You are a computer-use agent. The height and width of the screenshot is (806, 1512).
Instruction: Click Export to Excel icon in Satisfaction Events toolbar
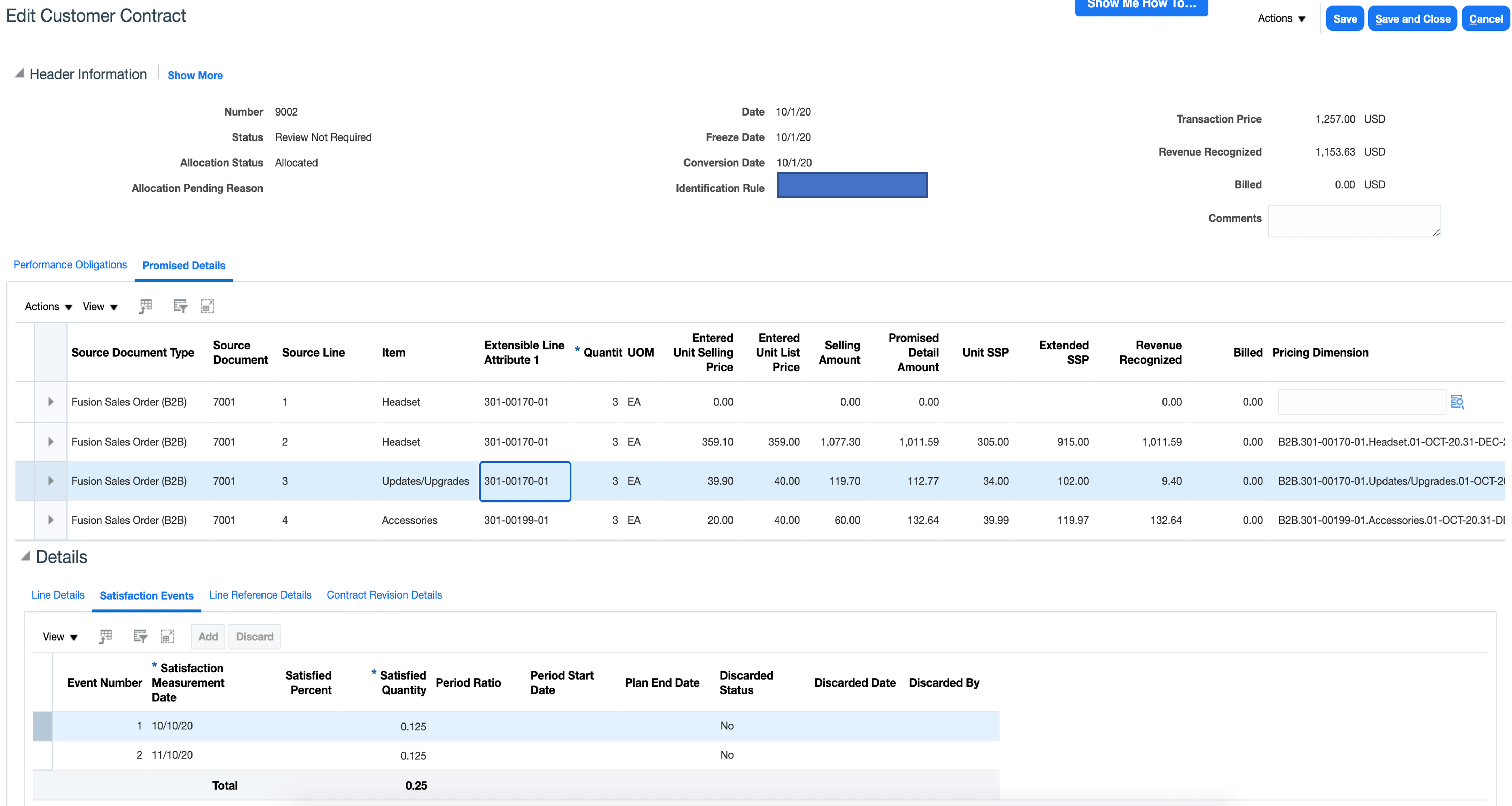point(105,637)
